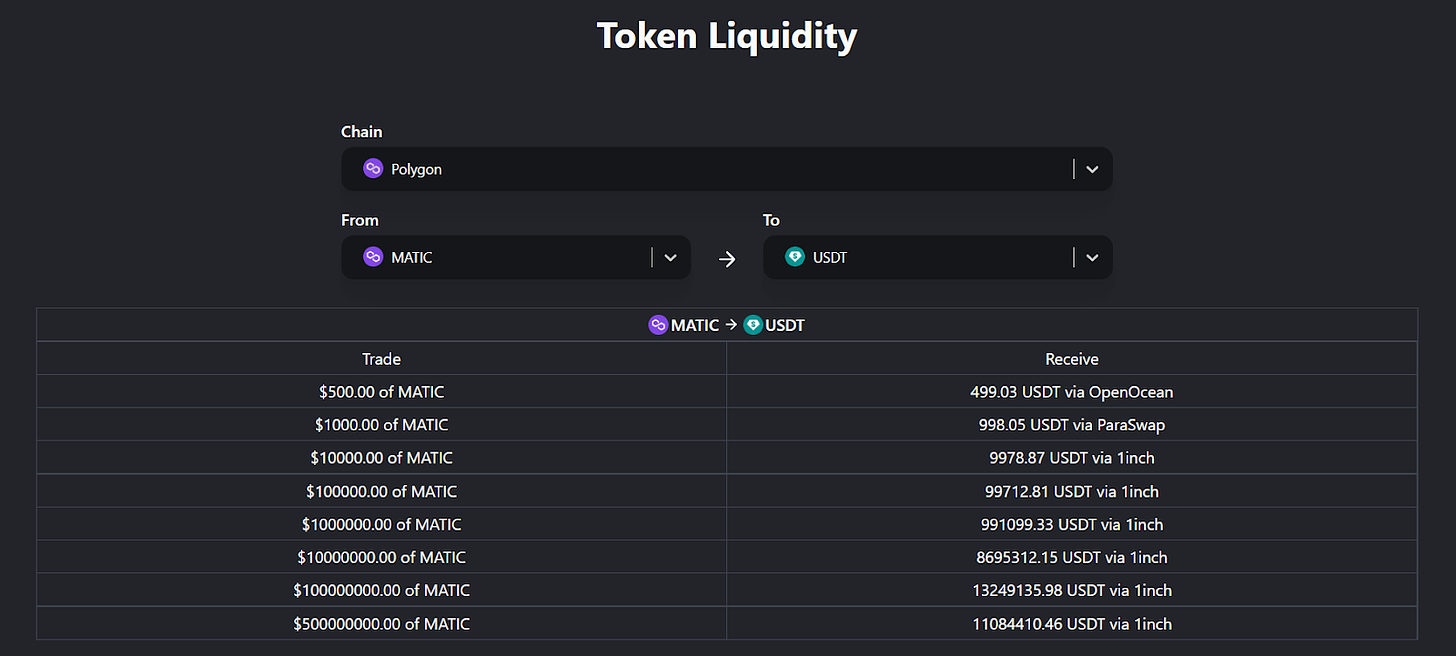
Task: Click the MATIC icon in table header
Action: coord(658,325)
